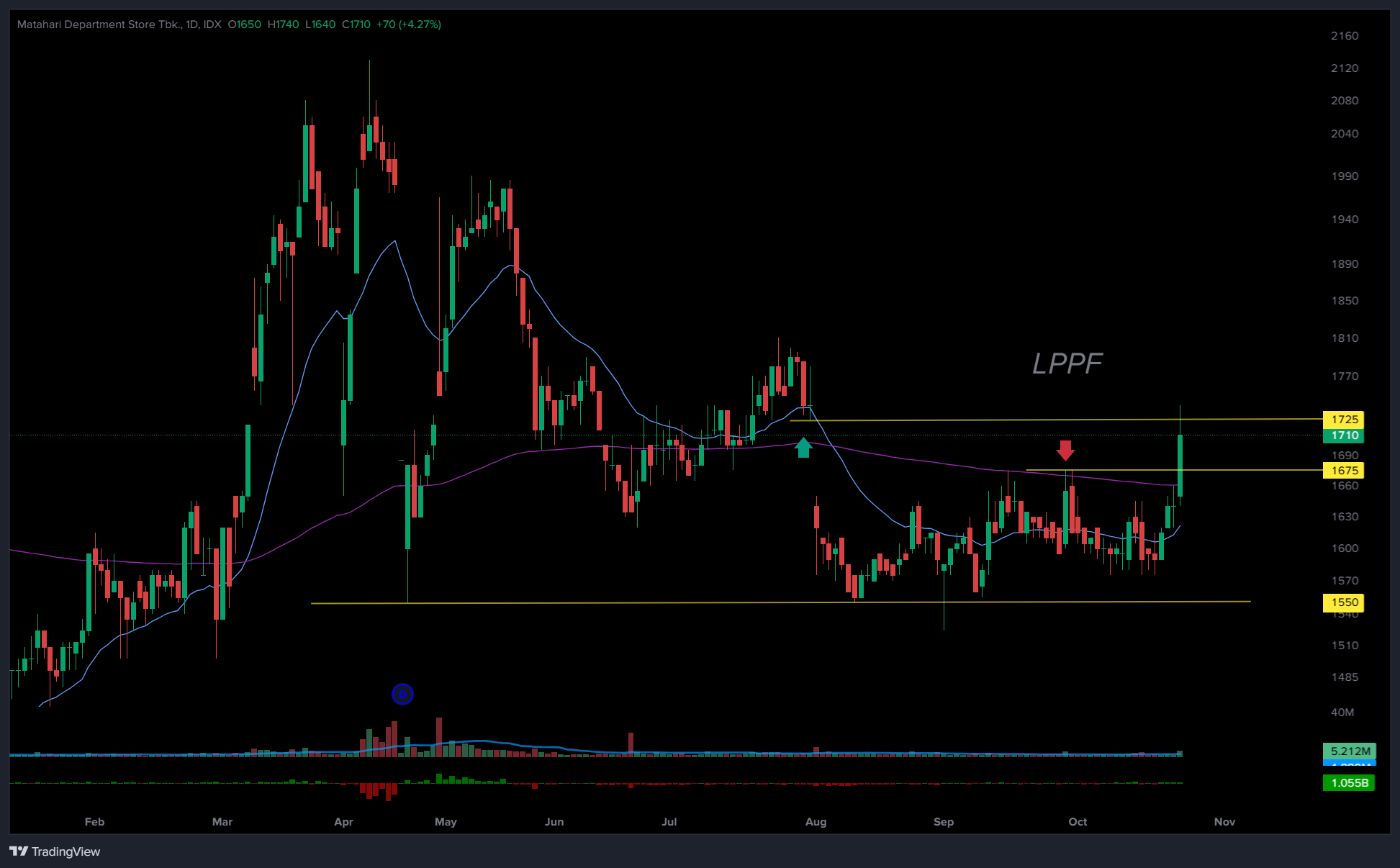
Task: Click the 5.212M volume label
Action: (1350, 751)
